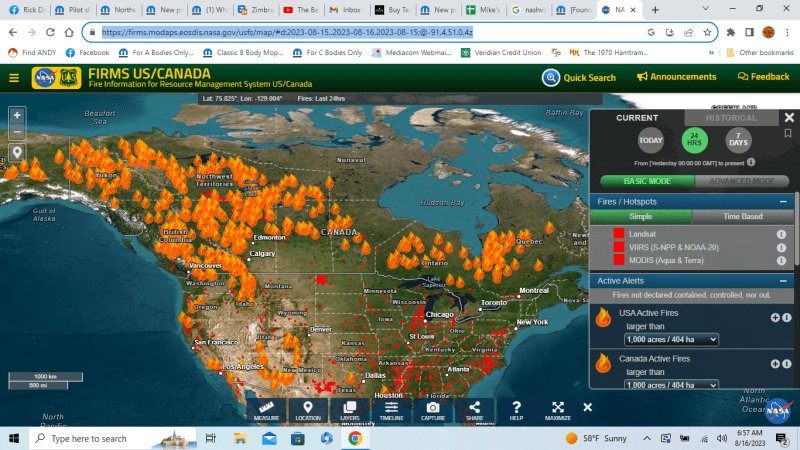The width and height of the screenshot is (800, 450).
Task: Open the Layers tool
Action: pyautogui.click(x=349, y=411)
